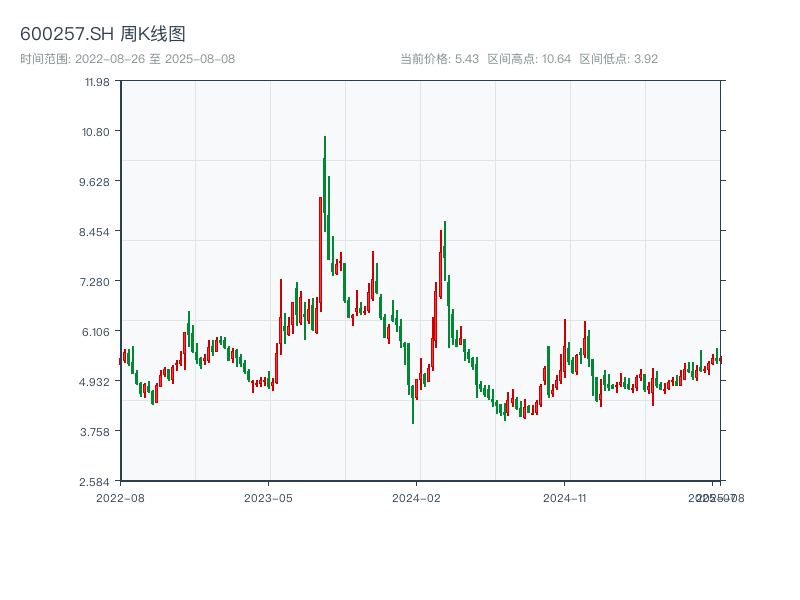This screenshot has height=600, width=800.
Task: Click the range low label 区间低点: 3.92
Action: 618,59
